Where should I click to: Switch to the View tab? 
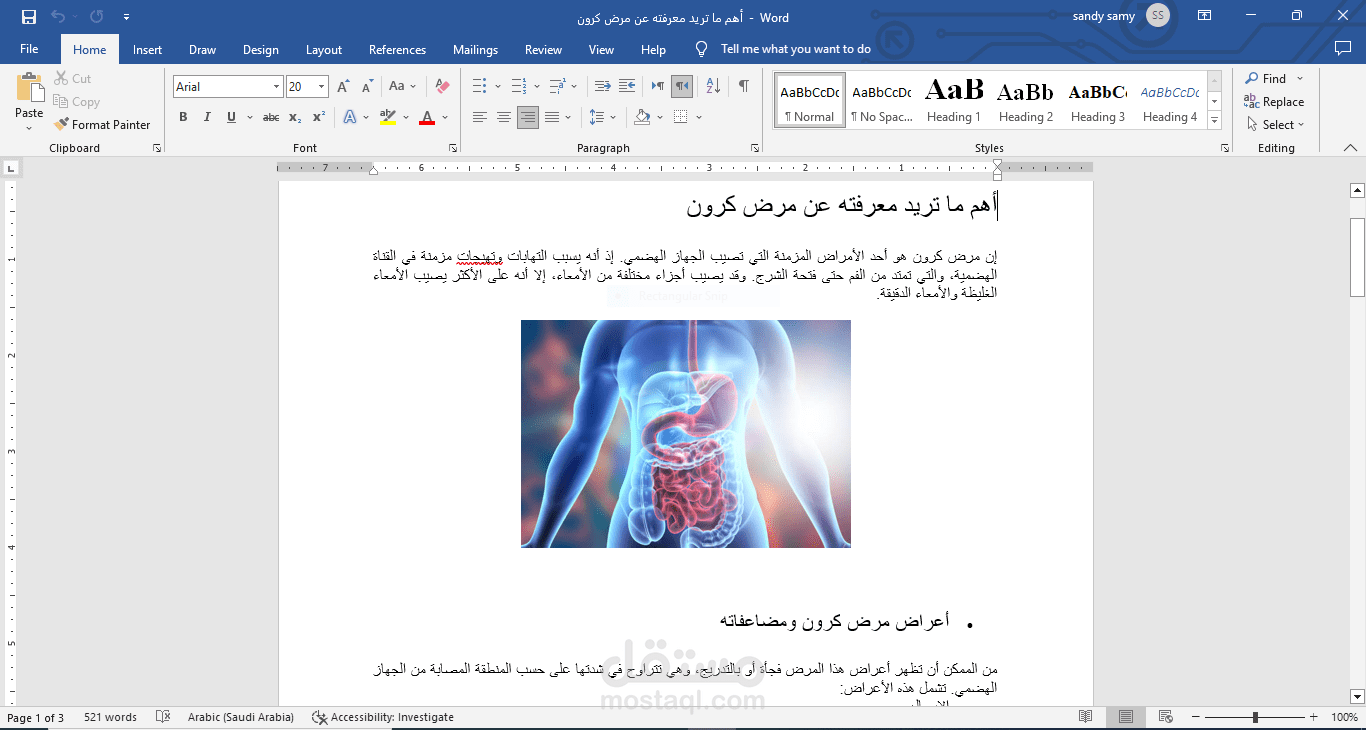tap(601, 50)
